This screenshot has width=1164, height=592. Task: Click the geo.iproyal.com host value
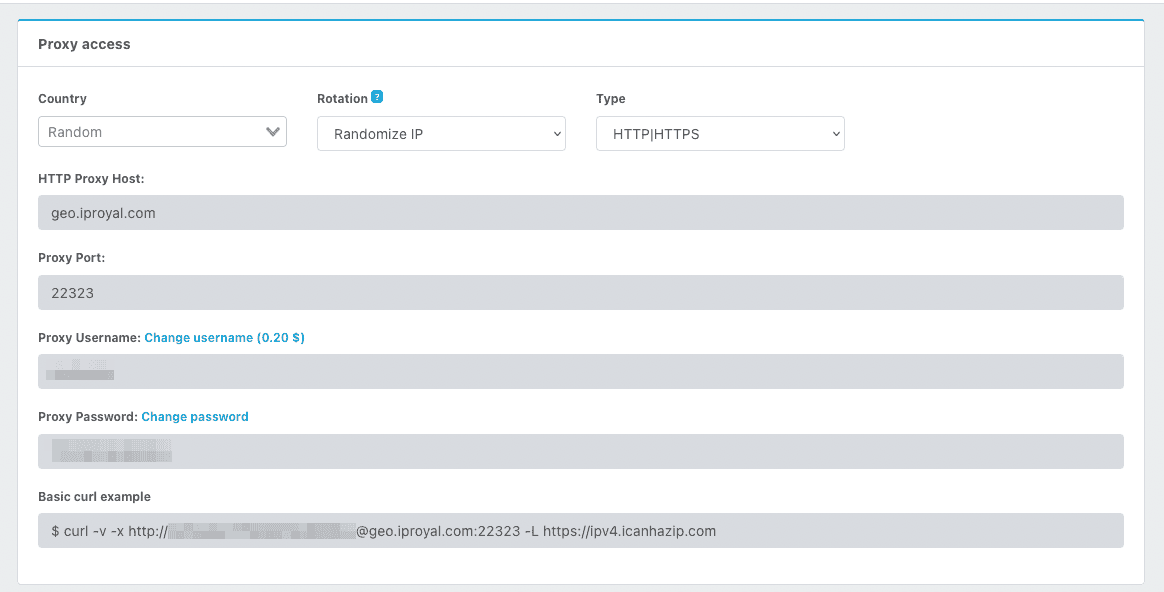(105, 212)
